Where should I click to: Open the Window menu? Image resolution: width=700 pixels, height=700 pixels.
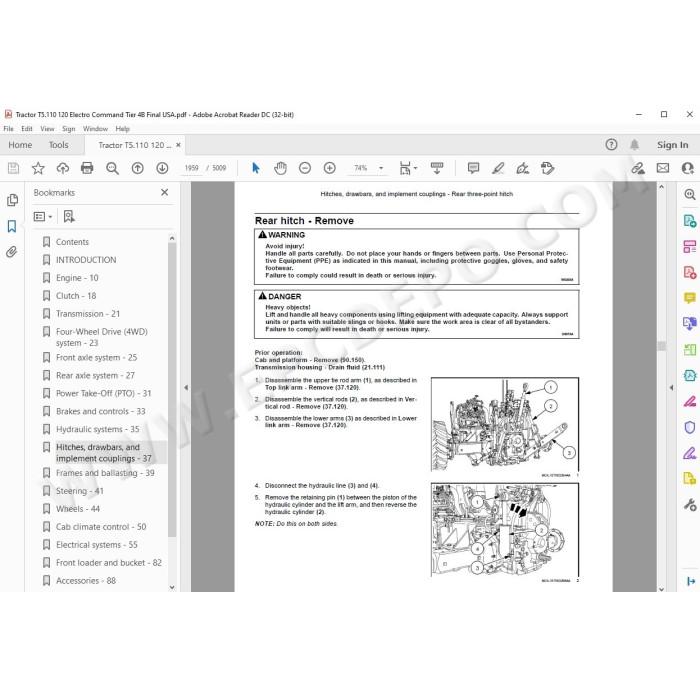pyautogui.click(x=95, y=129)
